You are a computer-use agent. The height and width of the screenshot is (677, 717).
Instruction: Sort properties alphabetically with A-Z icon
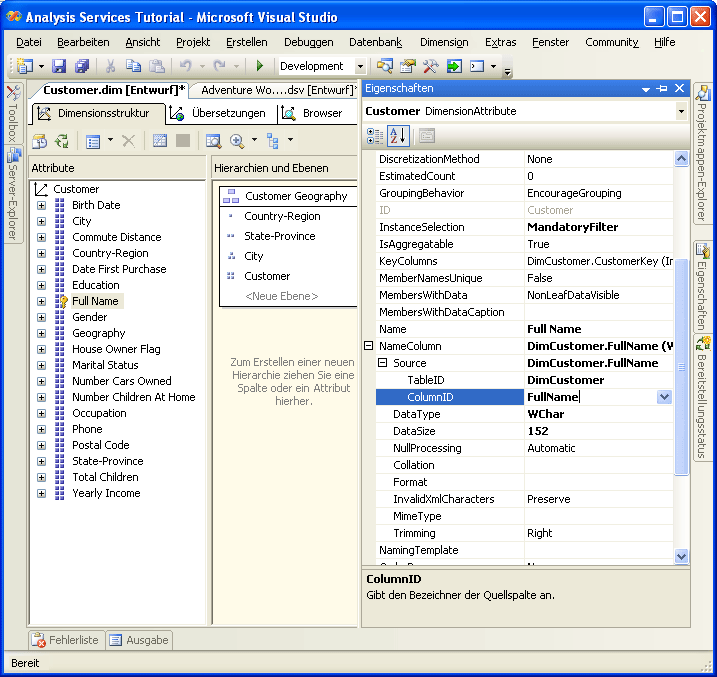click(x=398, y=136)
